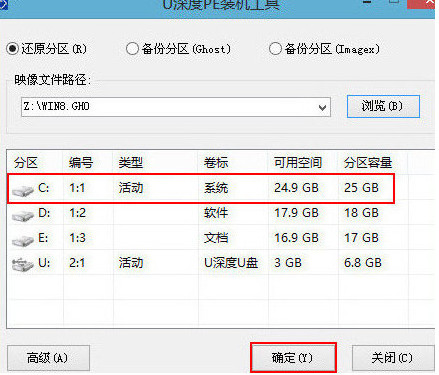This screenshot has height=375, width=439.
Task: Click the D: drive letter text
Action: (44, 213)
